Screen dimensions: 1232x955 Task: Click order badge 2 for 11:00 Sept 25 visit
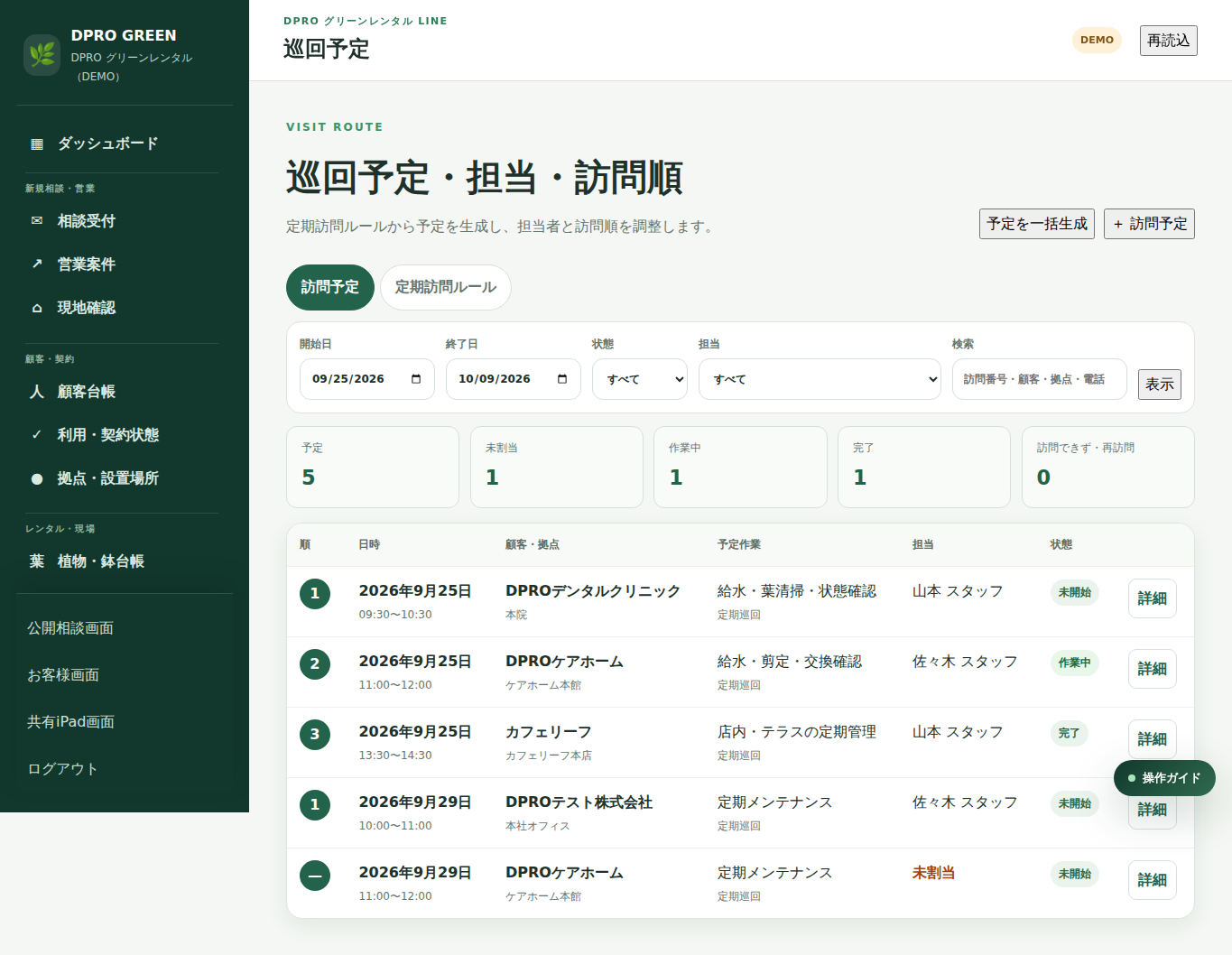[315, 663]
